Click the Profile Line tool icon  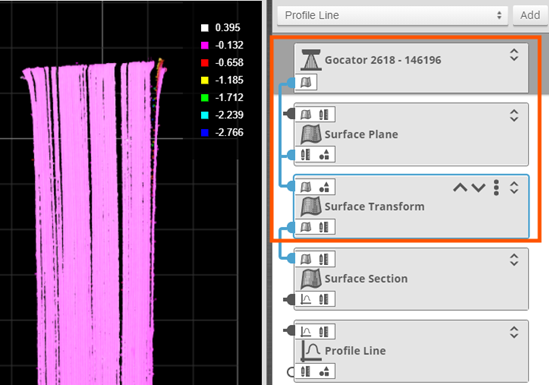coord(311,351)
